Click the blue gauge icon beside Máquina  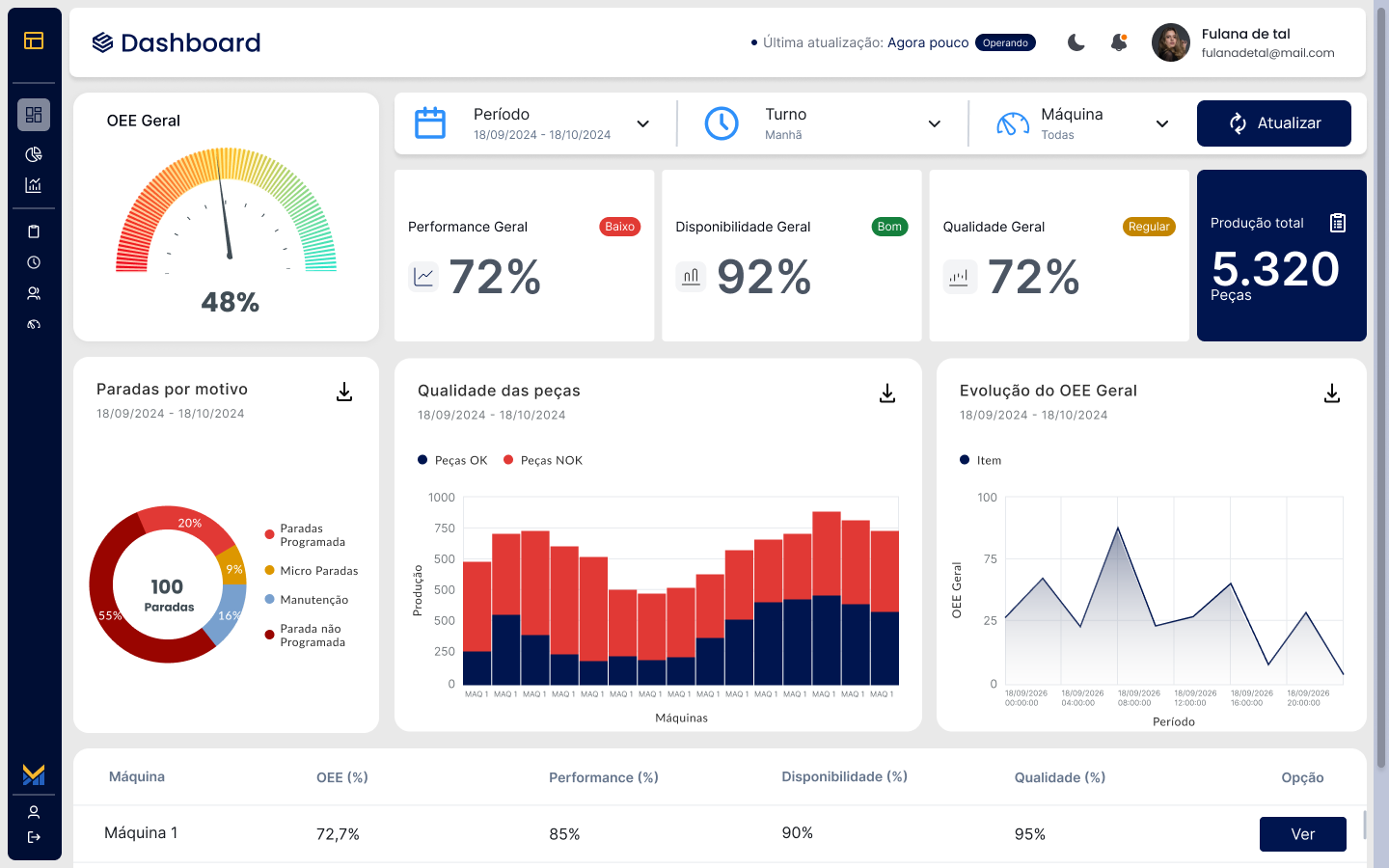tap(1013, 123)
